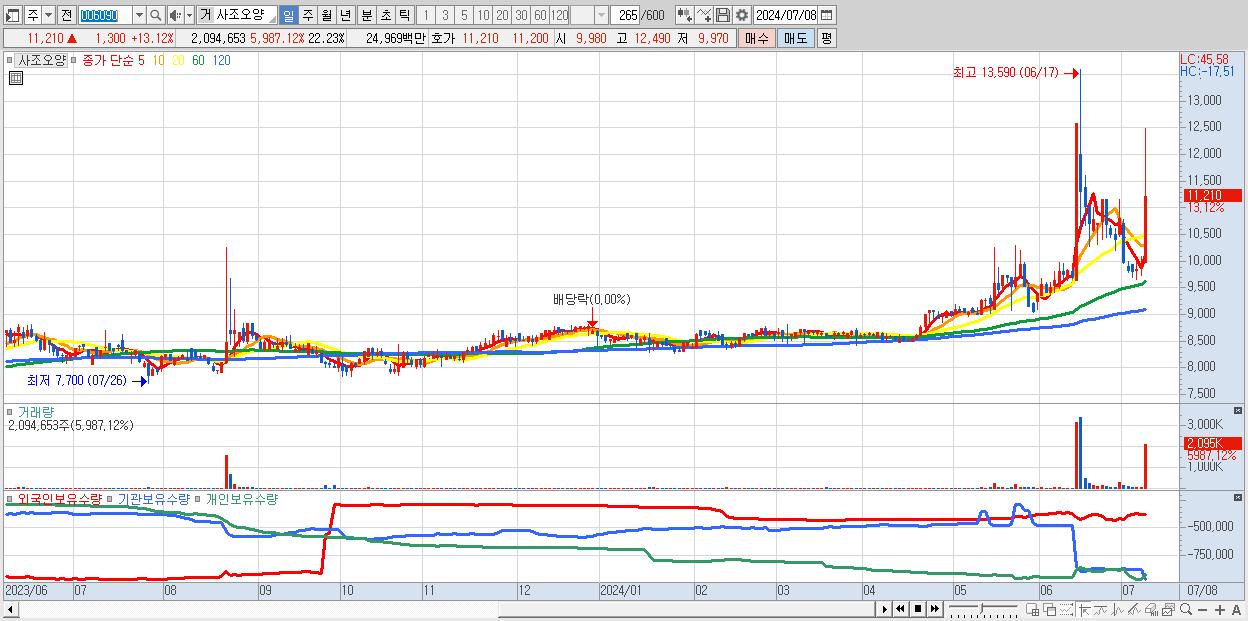Click the data table grid icon under 사조오양
Screen dimensions: 1248x621
click(x=16, y=78)
